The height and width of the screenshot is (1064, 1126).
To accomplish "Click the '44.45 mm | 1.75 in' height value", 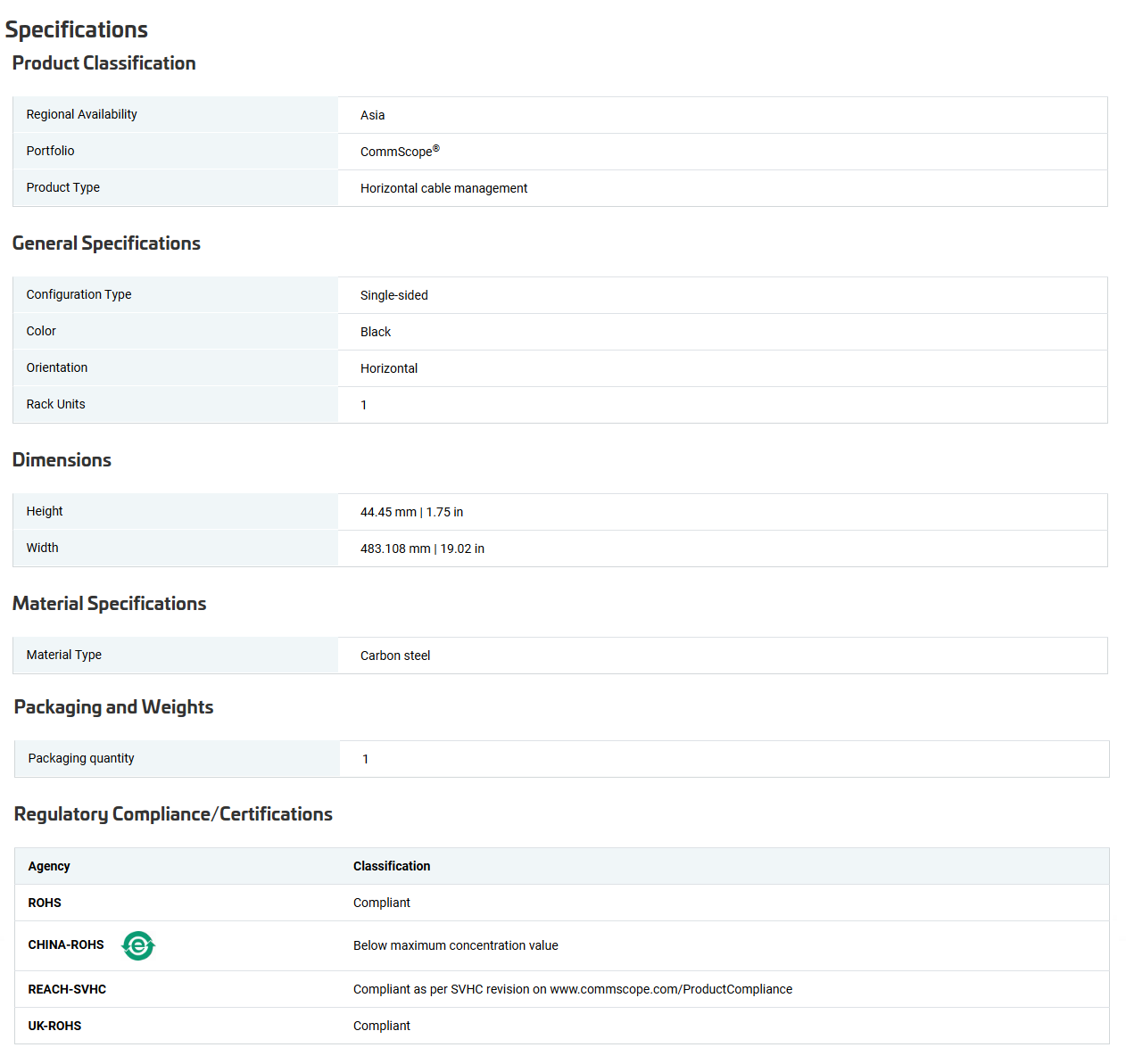I will point(412,512).
